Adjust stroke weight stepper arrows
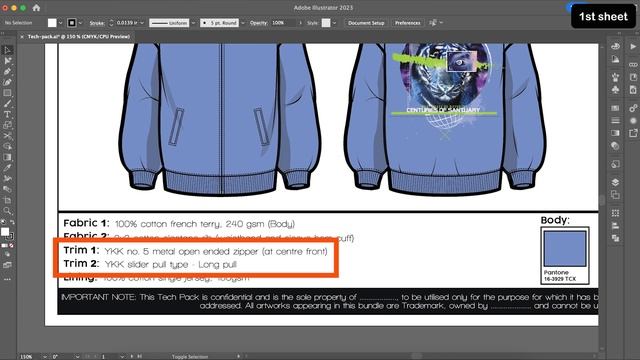The height and width of the screenshot is (360, 640). [x=111, y=23]
